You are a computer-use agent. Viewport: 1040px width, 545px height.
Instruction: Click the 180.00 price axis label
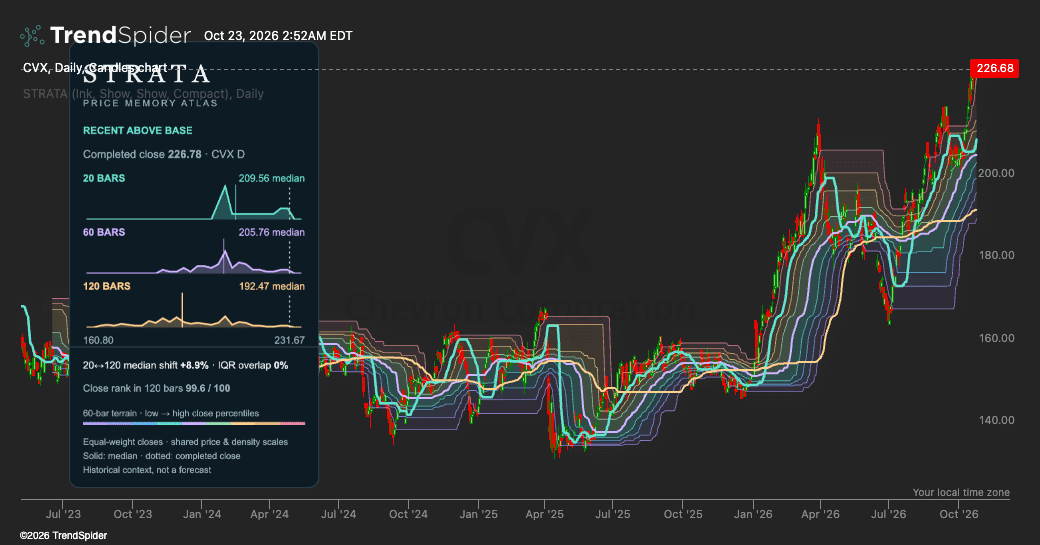click(996, 255)
